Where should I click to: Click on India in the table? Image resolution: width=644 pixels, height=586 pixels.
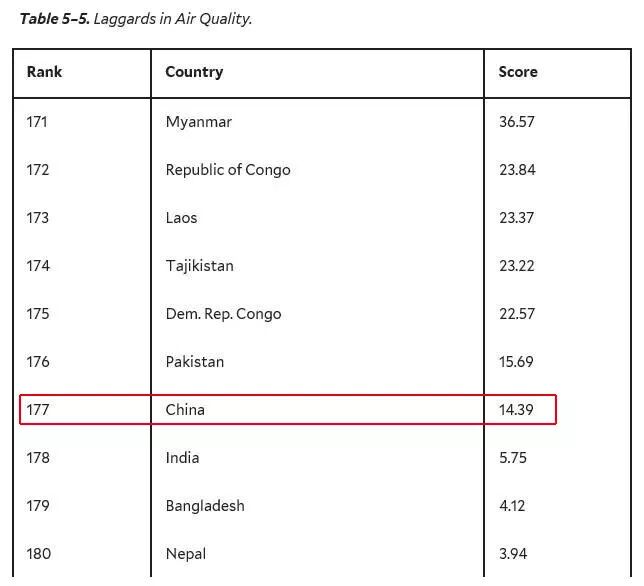point(182,458)
